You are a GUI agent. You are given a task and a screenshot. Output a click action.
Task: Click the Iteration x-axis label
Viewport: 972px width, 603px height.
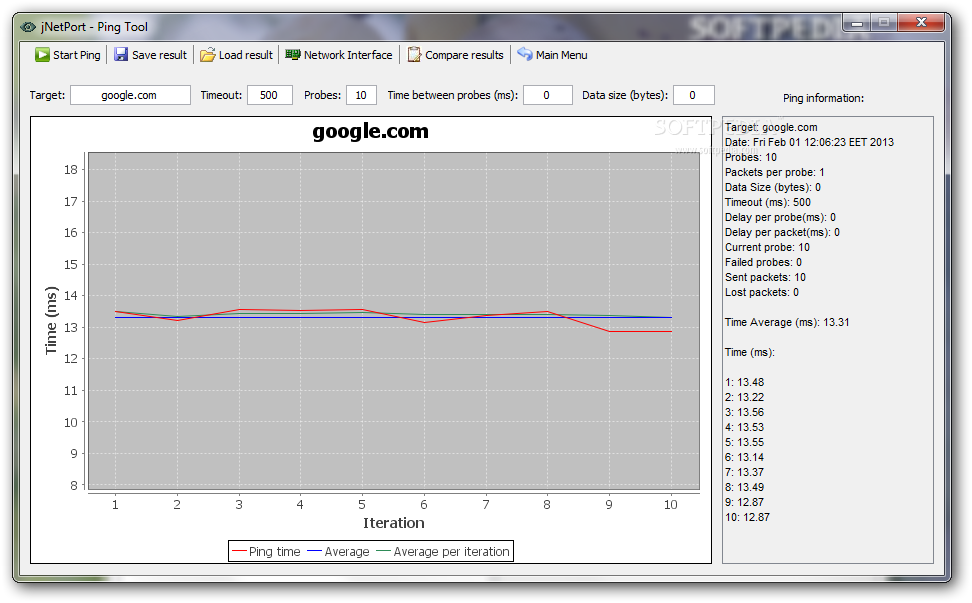point(394,523)
